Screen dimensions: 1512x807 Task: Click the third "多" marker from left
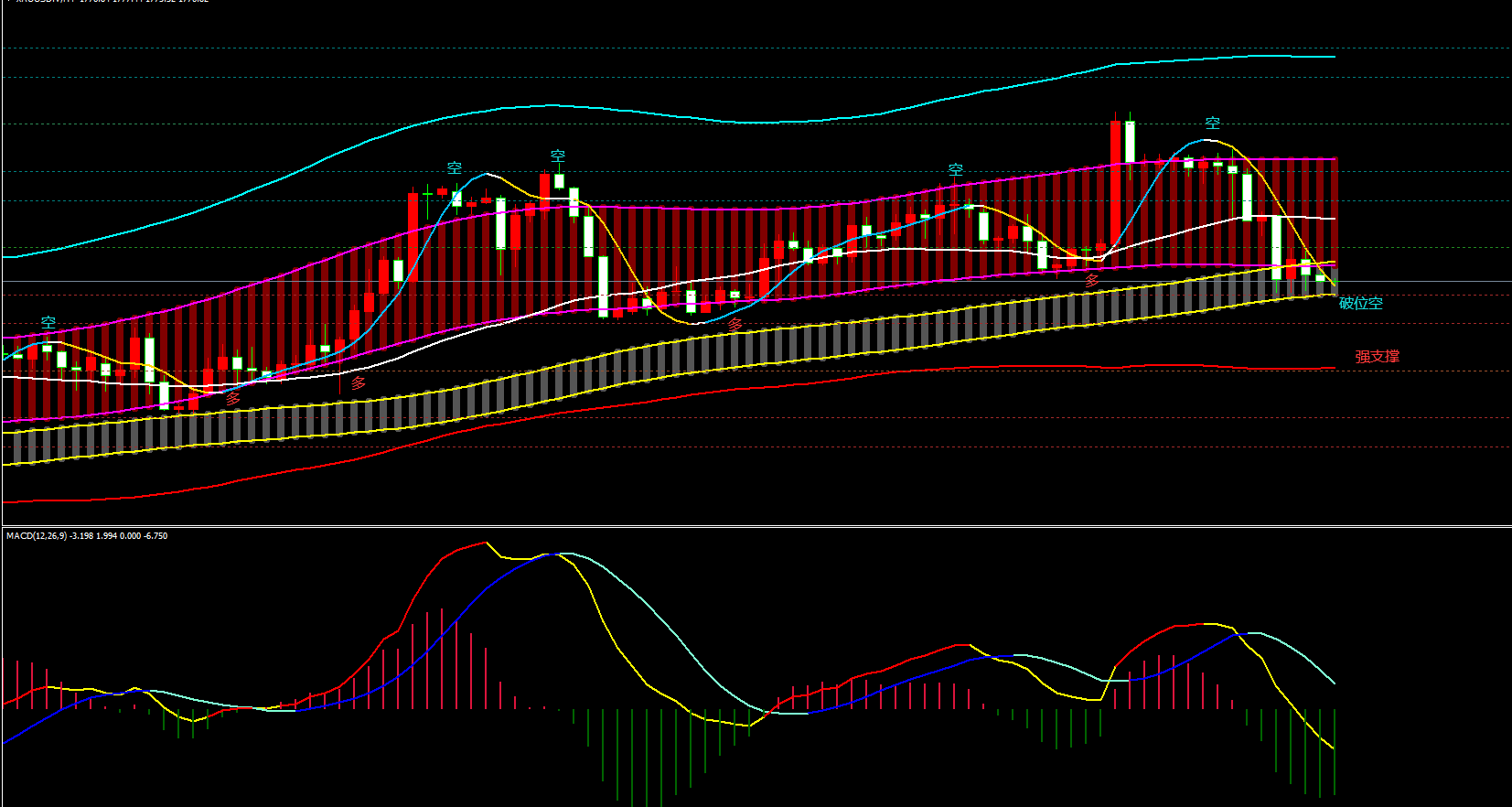coord(735,325)
